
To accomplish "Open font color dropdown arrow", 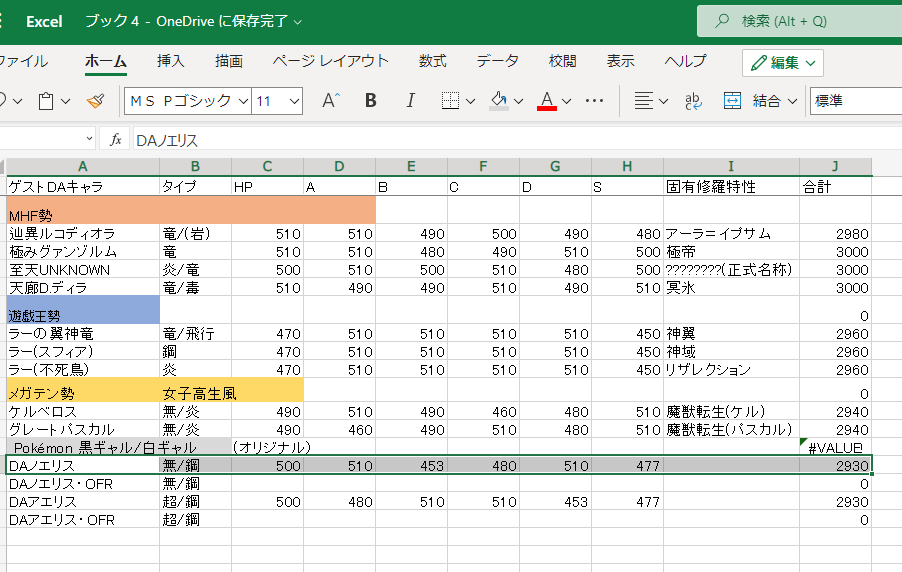I will (567, 101).
